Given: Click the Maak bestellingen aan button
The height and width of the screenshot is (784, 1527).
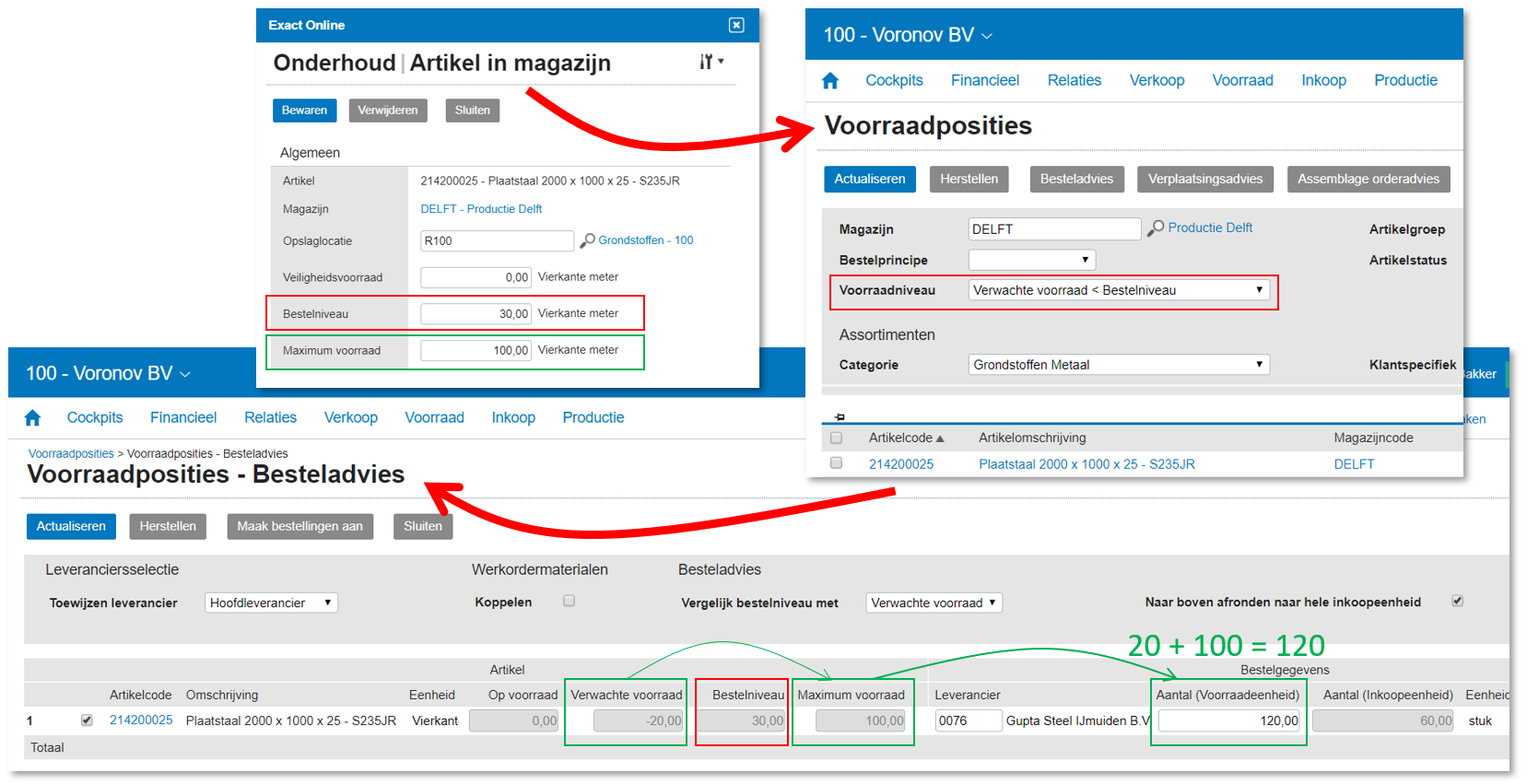Looking at the screenshot, I should click(300, 526).
